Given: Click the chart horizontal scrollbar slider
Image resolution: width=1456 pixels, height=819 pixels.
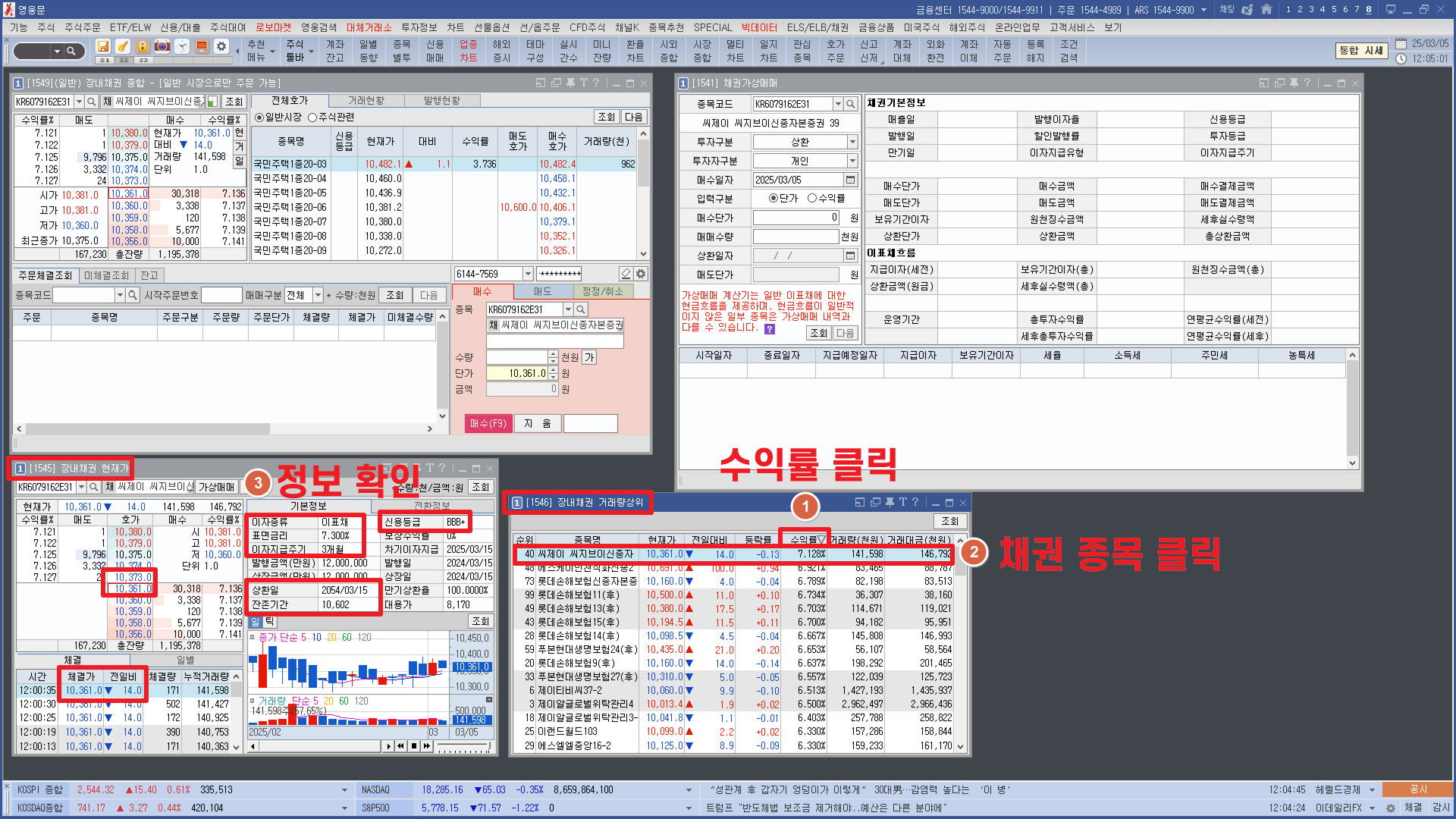Looking at the screenshot, I should tap(318, 746).
